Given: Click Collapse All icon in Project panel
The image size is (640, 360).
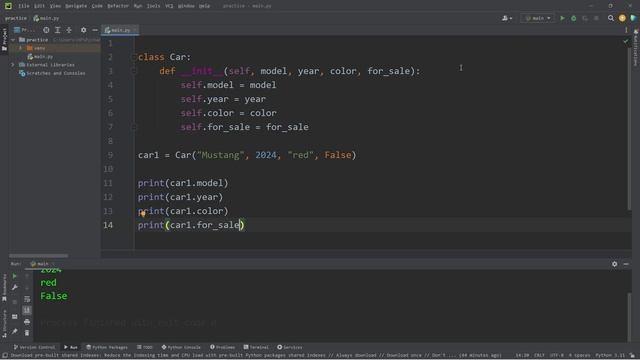Looking at the screenshot, I should [x=69, y=30].
